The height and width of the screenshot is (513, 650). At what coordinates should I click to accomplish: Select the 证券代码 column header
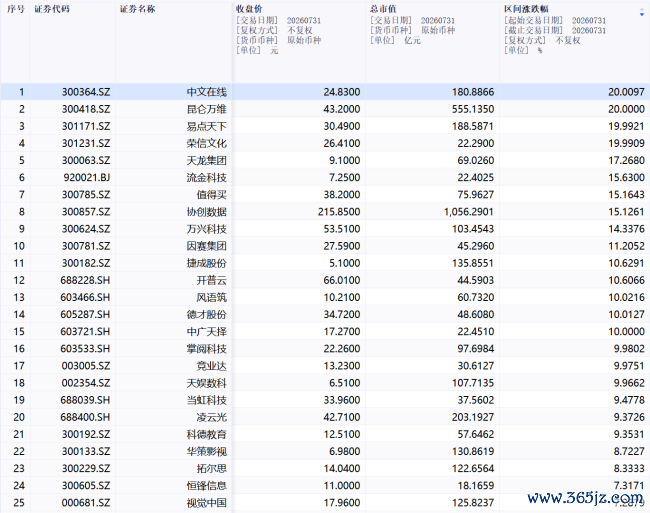coord(52,9)
